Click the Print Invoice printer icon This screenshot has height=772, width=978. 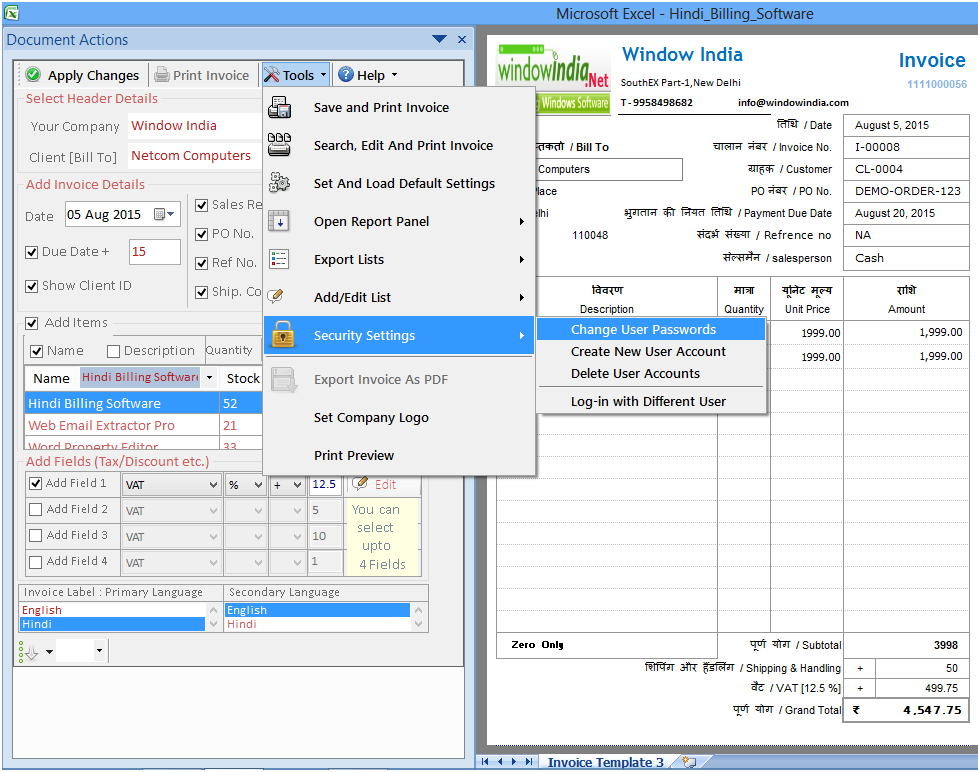coord(162,75)
